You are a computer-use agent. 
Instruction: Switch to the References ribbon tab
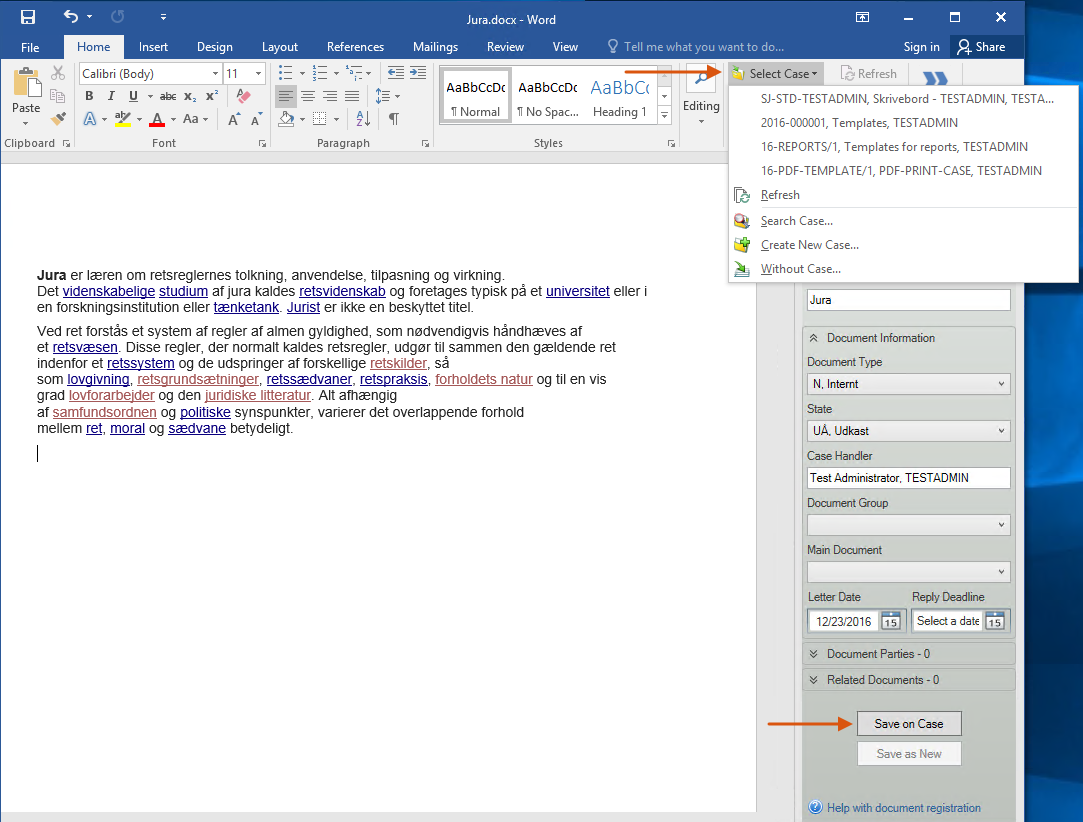355,47
